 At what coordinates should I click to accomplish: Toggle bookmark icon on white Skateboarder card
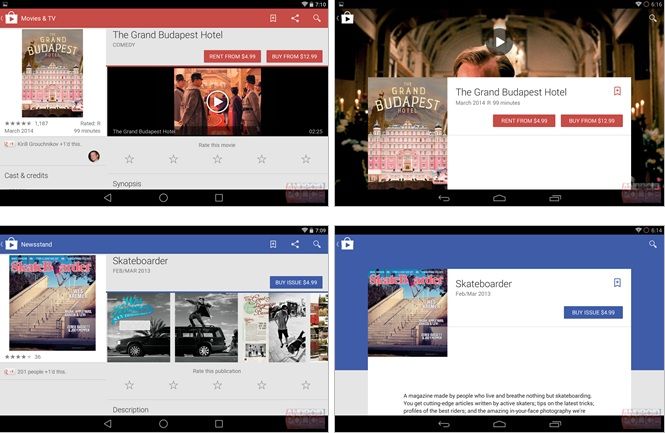(617, 283)
